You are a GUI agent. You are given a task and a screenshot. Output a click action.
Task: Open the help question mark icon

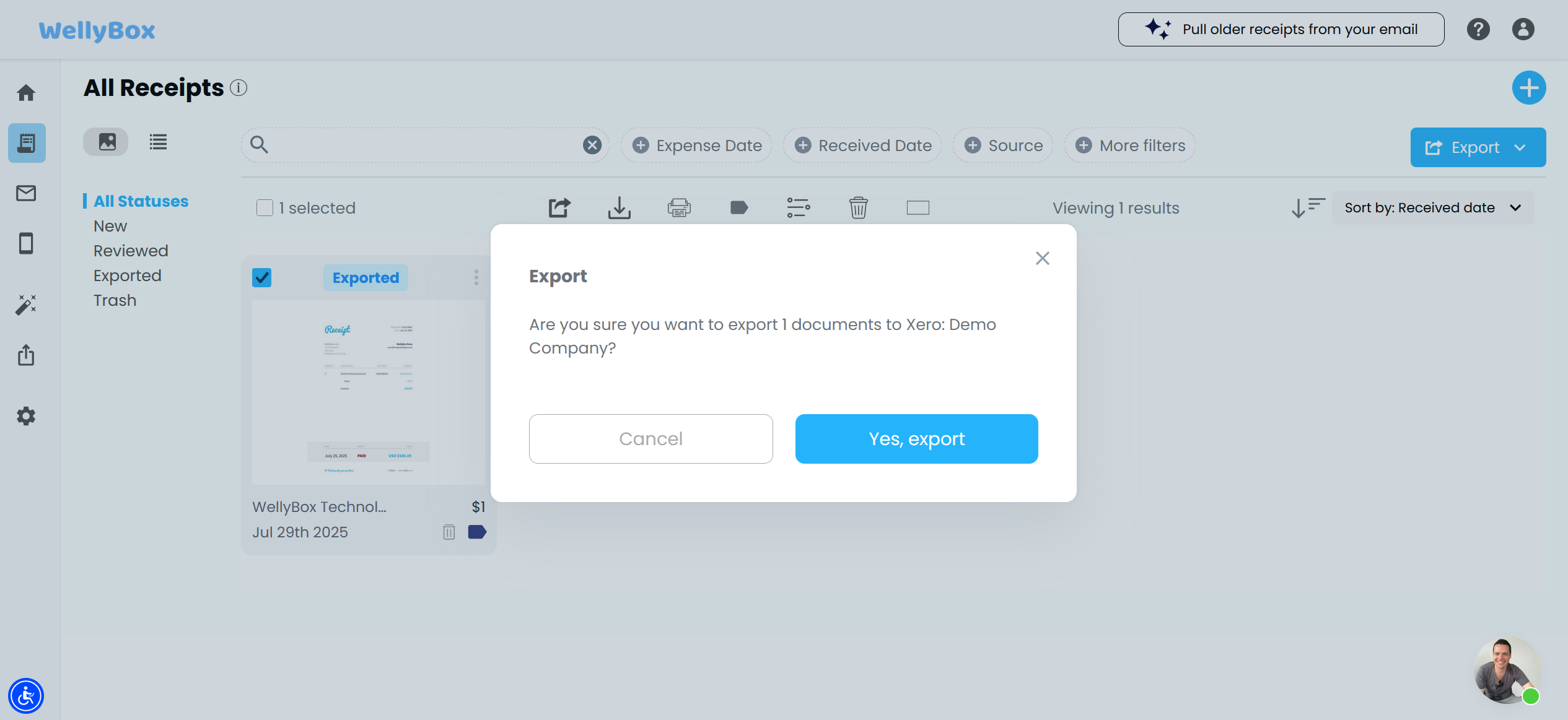tap(1478, 29)
